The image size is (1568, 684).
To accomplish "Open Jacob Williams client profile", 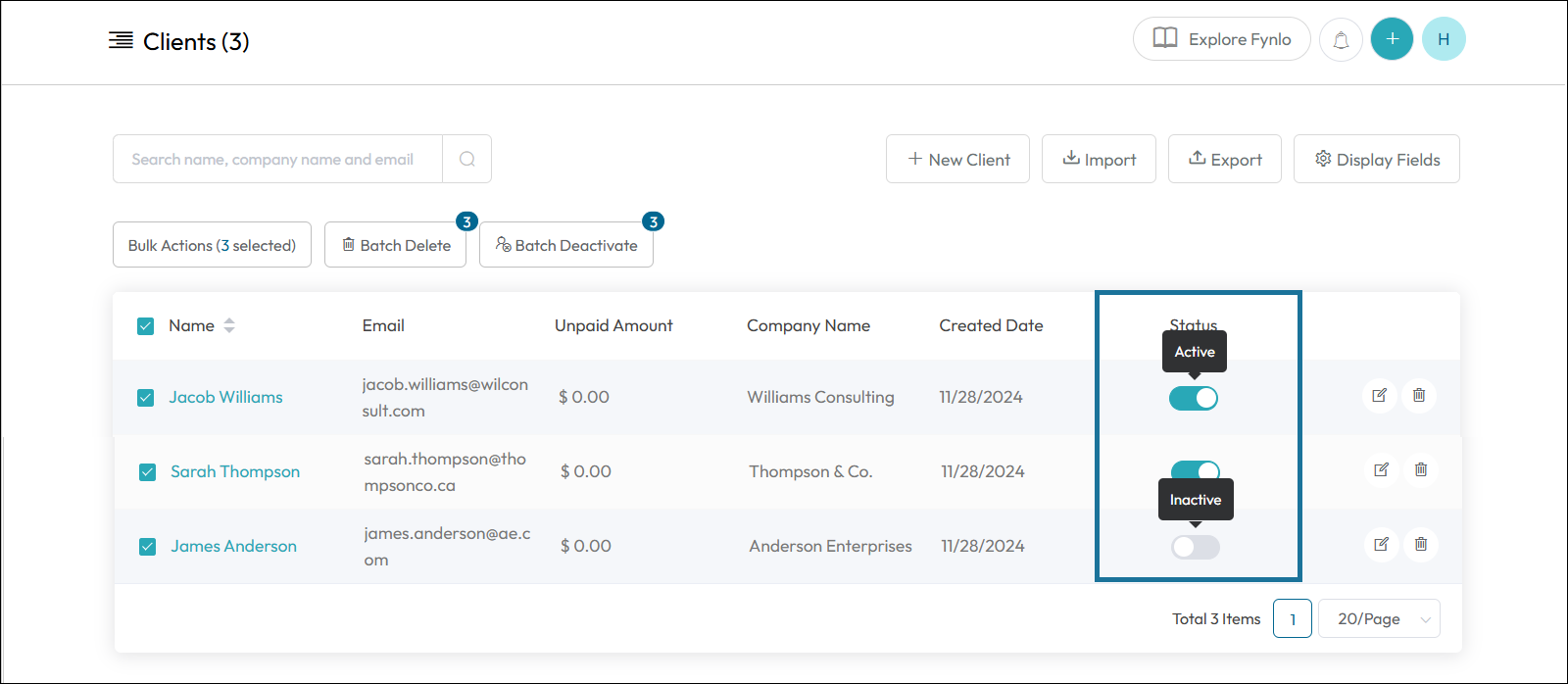I will (225, 397).
